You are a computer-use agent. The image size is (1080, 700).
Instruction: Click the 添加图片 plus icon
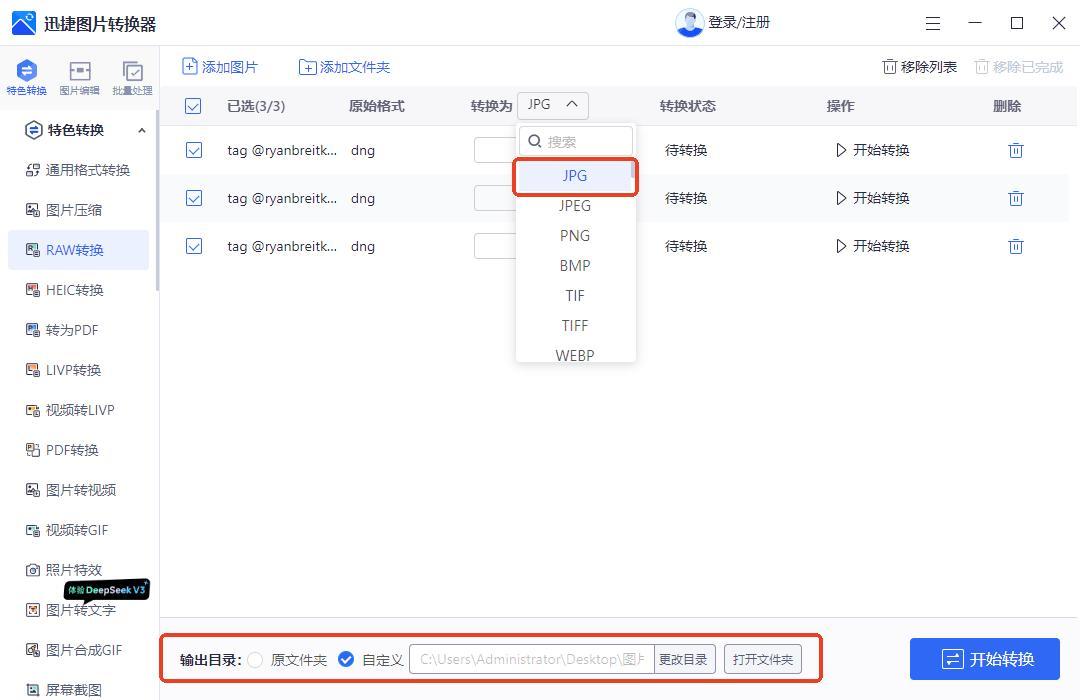click(x=190, y=67)
